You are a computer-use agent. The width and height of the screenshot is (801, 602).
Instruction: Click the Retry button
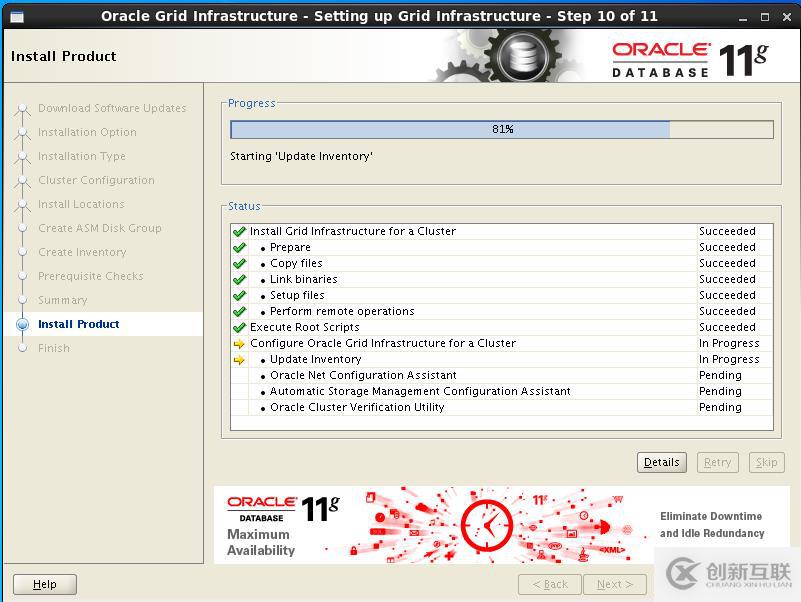(718, 462)
